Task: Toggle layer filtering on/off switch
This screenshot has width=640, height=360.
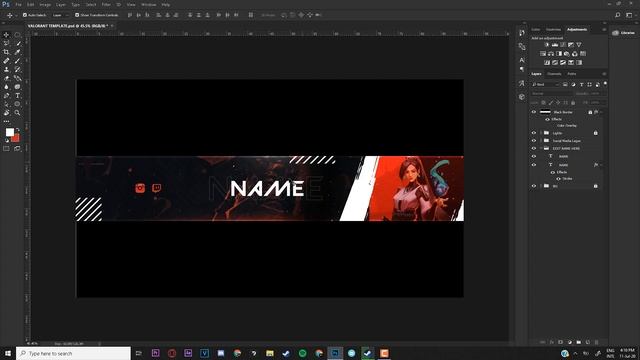Action: point(605,84)
